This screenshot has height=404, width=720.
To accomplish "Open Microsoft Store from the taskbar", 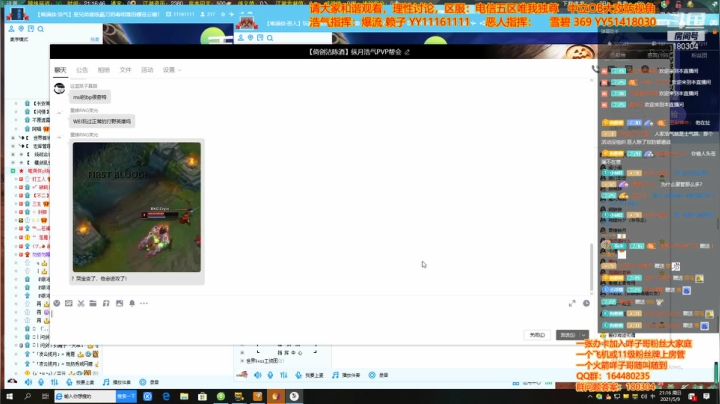I will coord(202,396).
